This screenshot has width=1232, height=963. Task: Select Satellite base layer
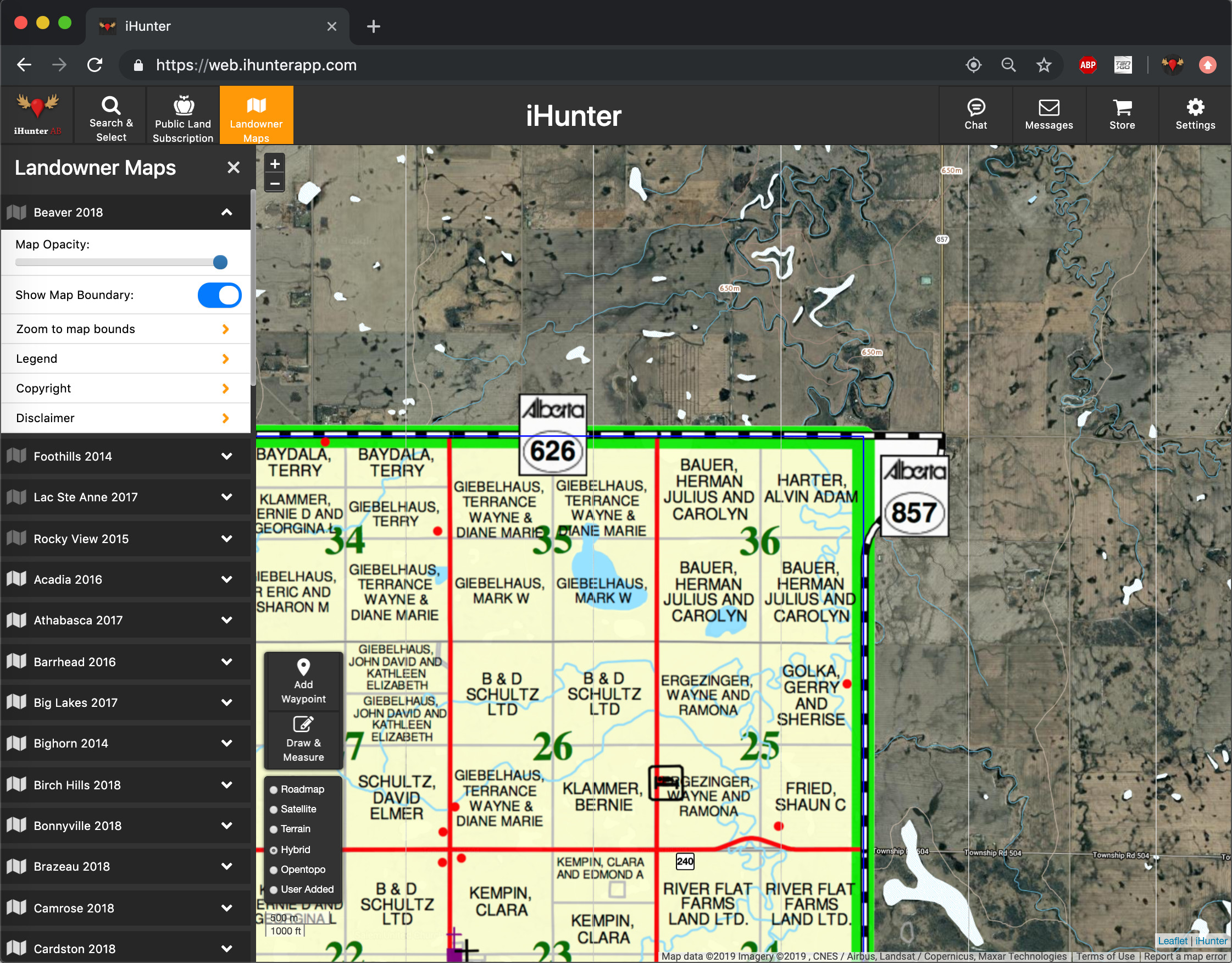[x=274, y=809]
